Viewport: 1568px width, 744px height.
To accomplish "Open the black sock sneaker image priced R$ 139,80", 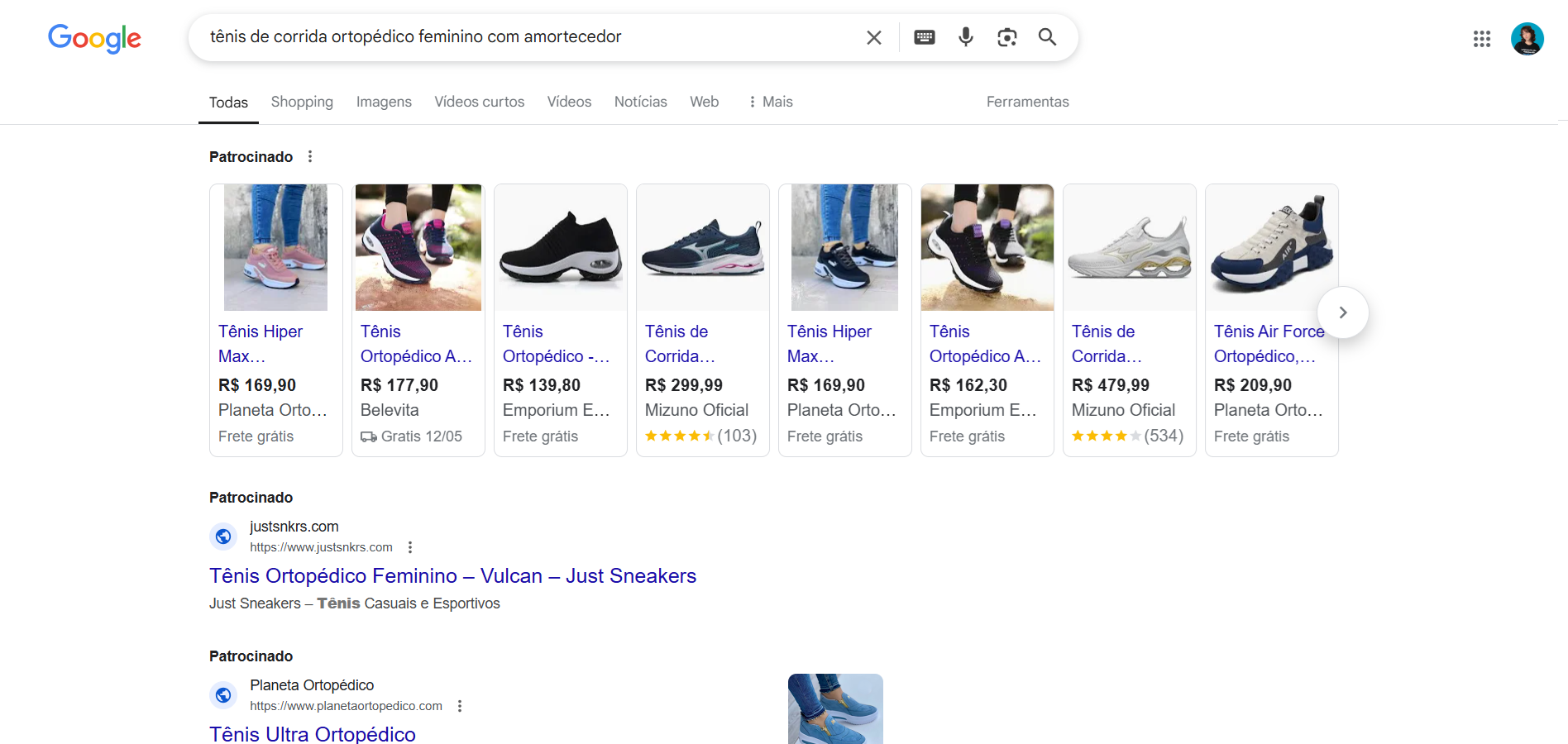I will click(561, 248).
